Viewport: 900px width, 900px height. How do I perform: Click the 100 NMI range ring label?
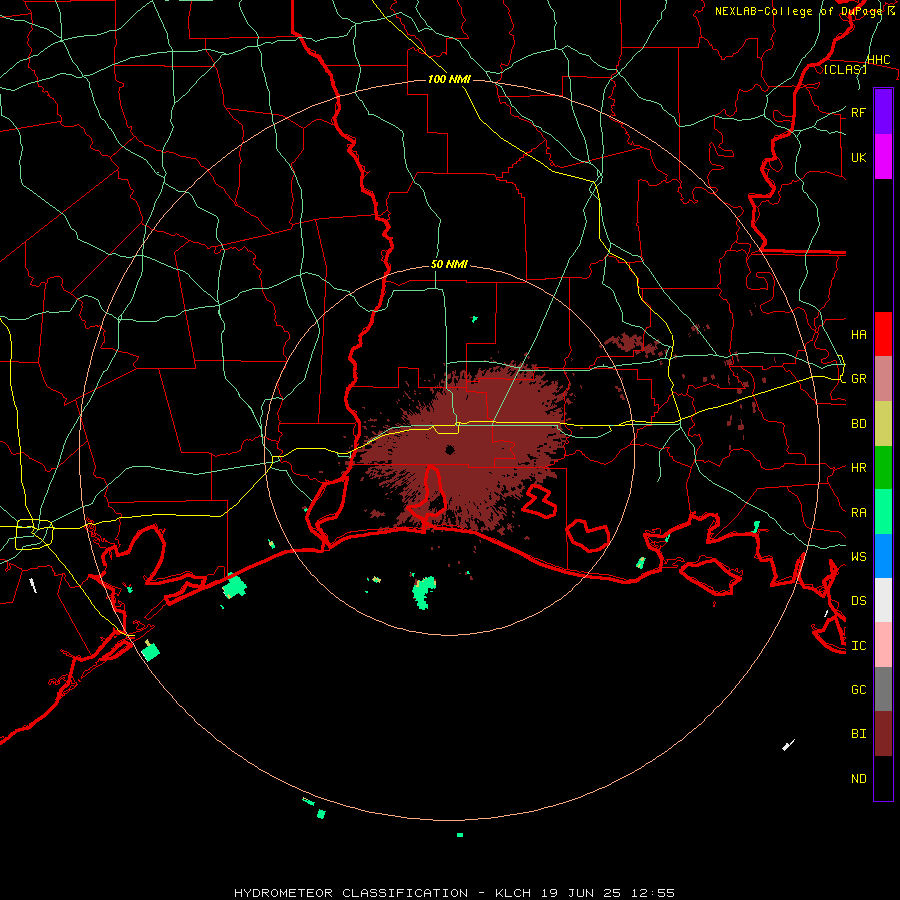click(449, 79)
